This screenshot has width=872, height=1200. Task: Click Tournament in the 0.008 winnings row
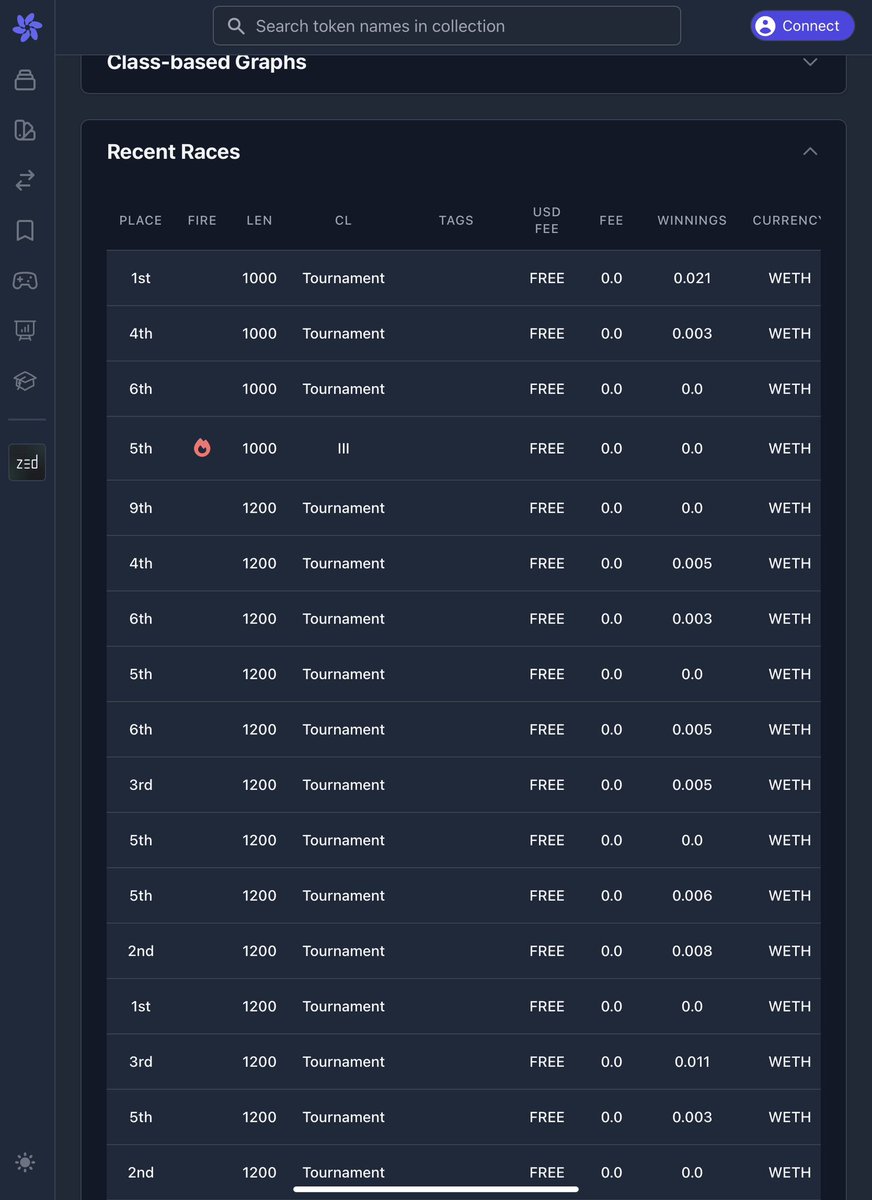[343, 951]
